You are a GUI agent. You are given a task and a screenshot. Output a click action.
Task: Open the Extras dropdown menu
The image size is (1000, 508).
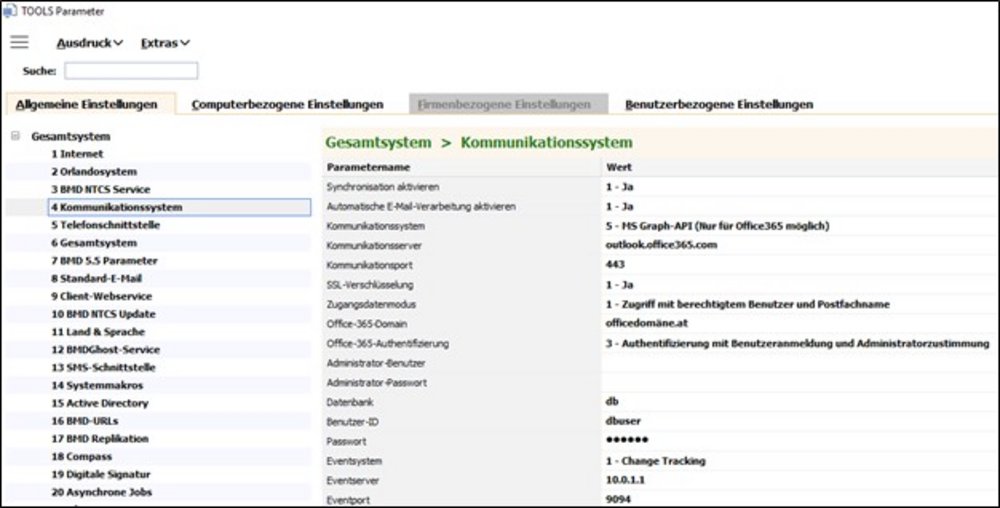[165, 43]
